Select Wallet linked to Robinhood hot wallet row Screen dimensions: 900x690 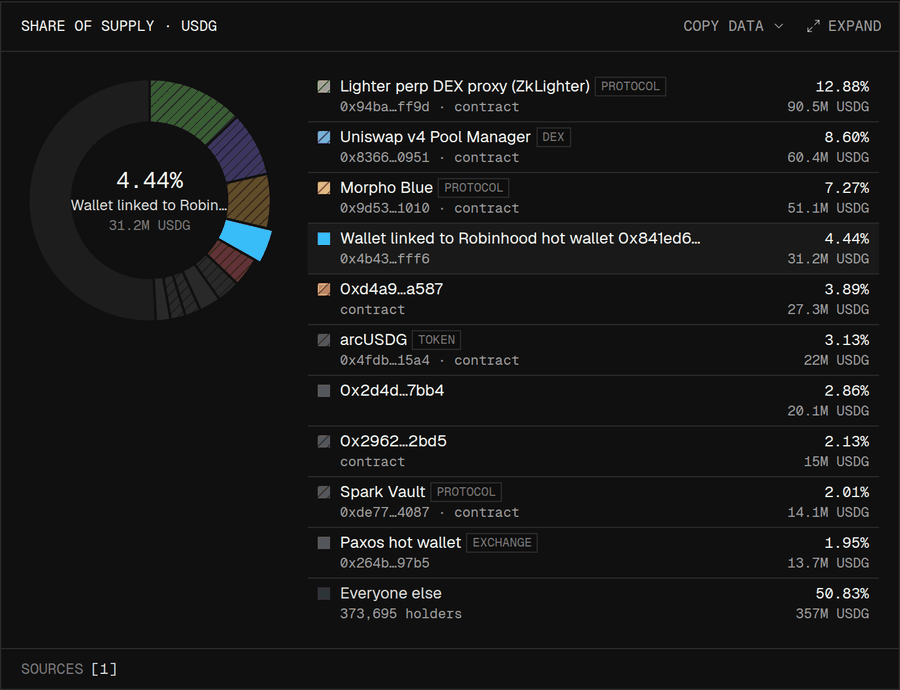click(593, 249)
